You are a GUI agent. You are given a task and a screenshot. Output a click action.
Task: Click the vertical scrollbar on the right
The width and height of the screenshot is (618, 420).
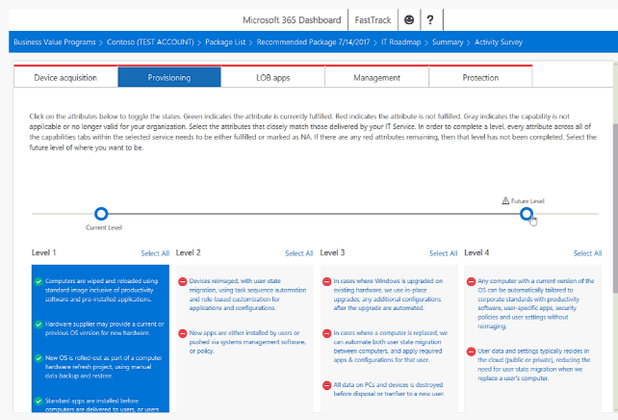pyautogui.click(x=615, y=208)
